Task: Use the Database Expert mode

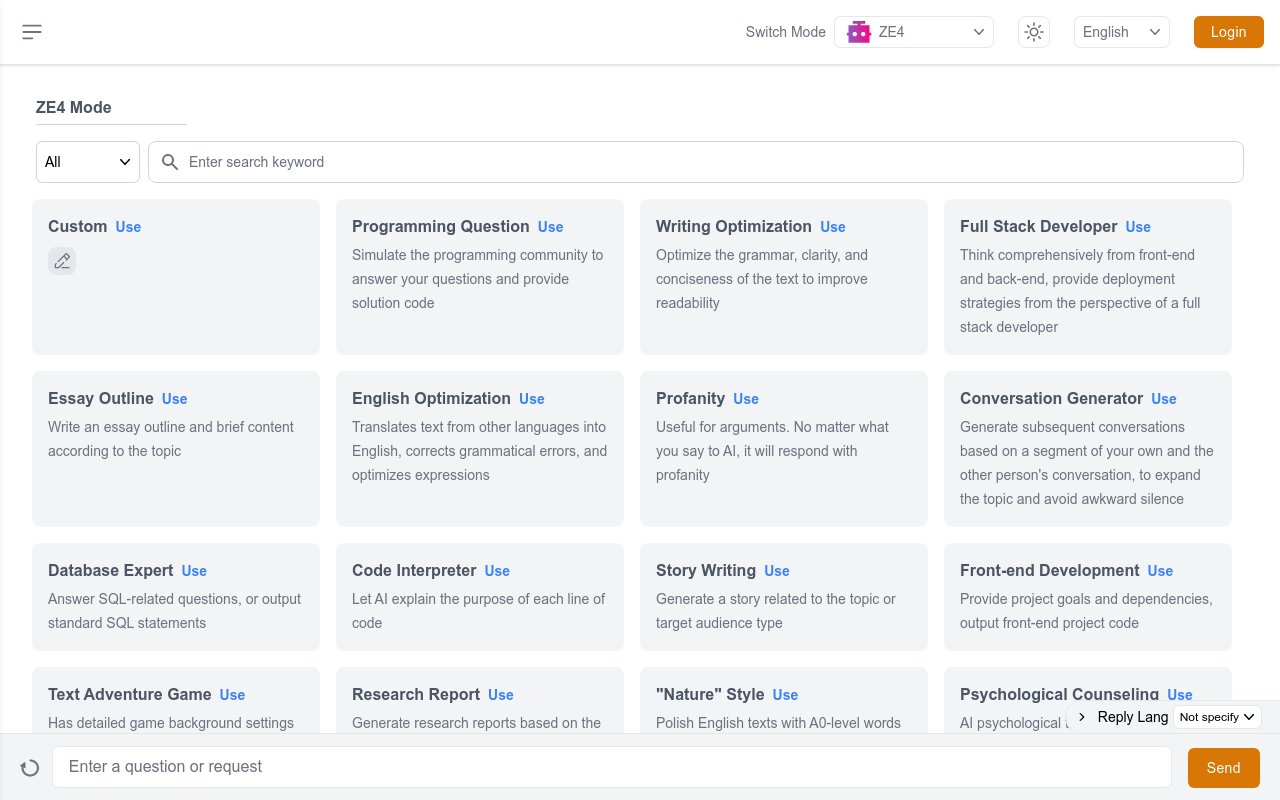Action: pos(194,571)
